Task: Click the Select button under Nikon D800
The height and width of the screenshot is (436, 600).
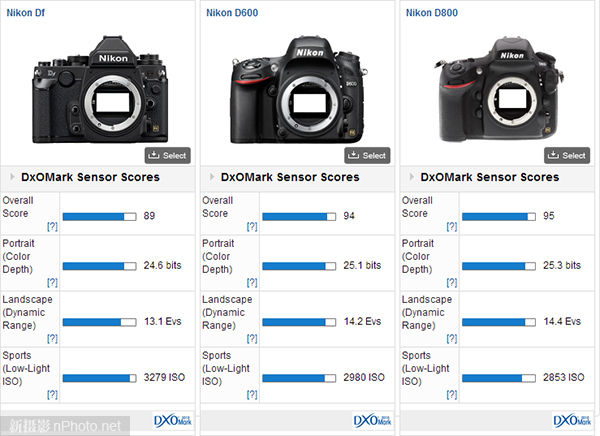Action: [x=567, y=155]
